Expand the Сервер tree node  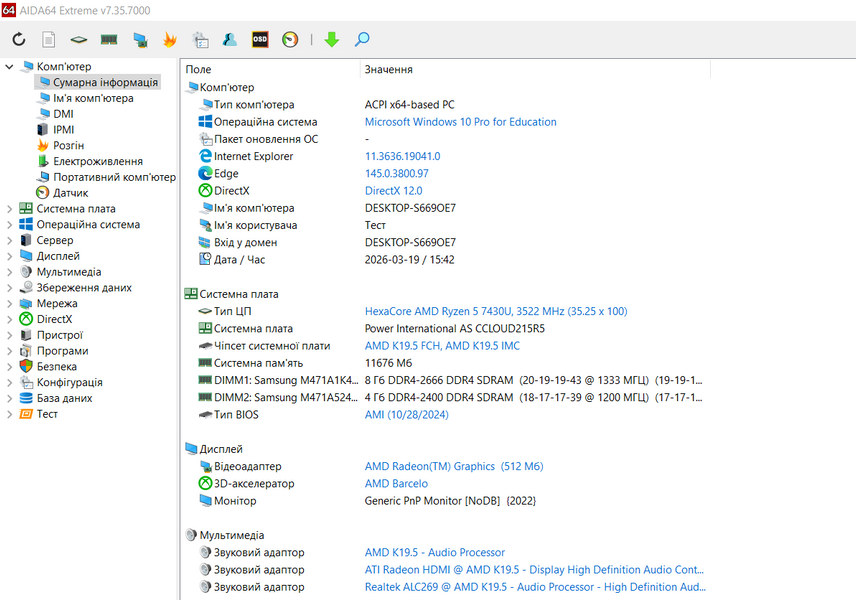coord(9,240)
